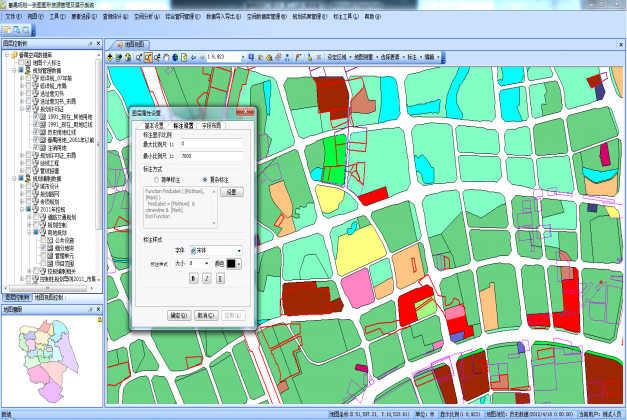Screen dimensions: 627x420
Task: Click the 设置 button beside the label expression
Action: pos(230,191)
